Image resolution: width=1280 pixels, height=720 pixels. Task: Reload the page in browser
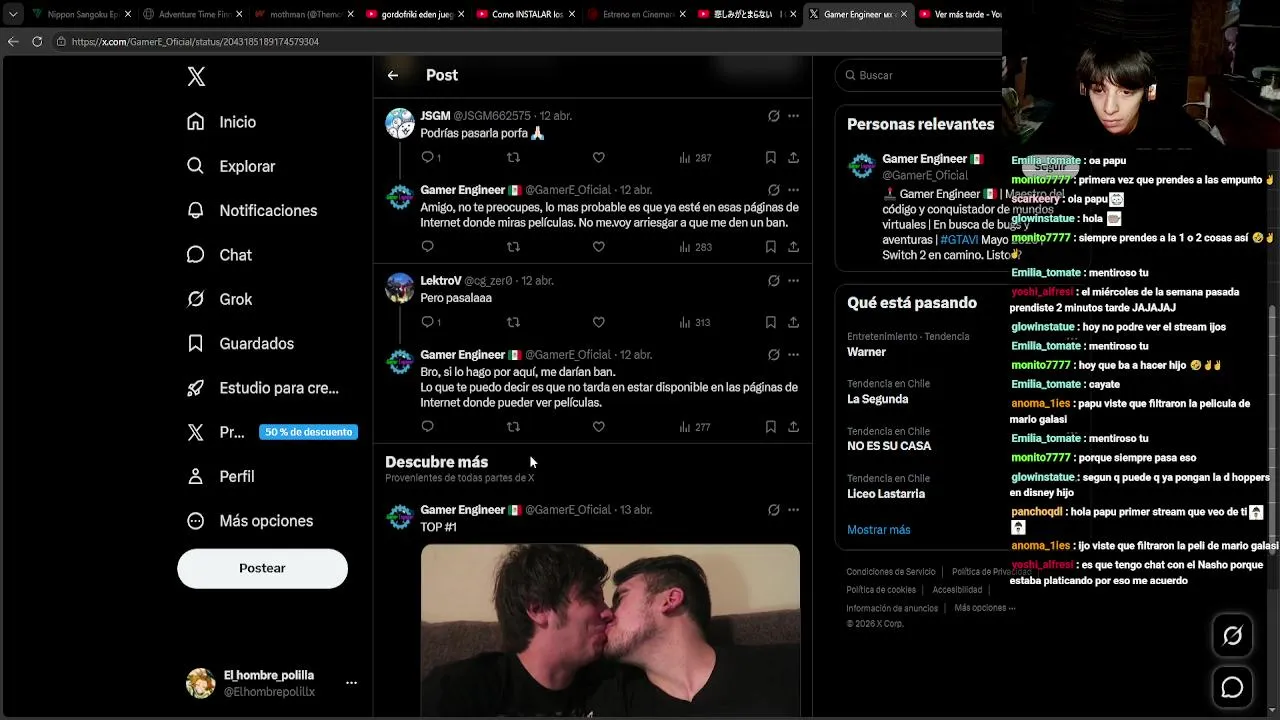point(37,42)
